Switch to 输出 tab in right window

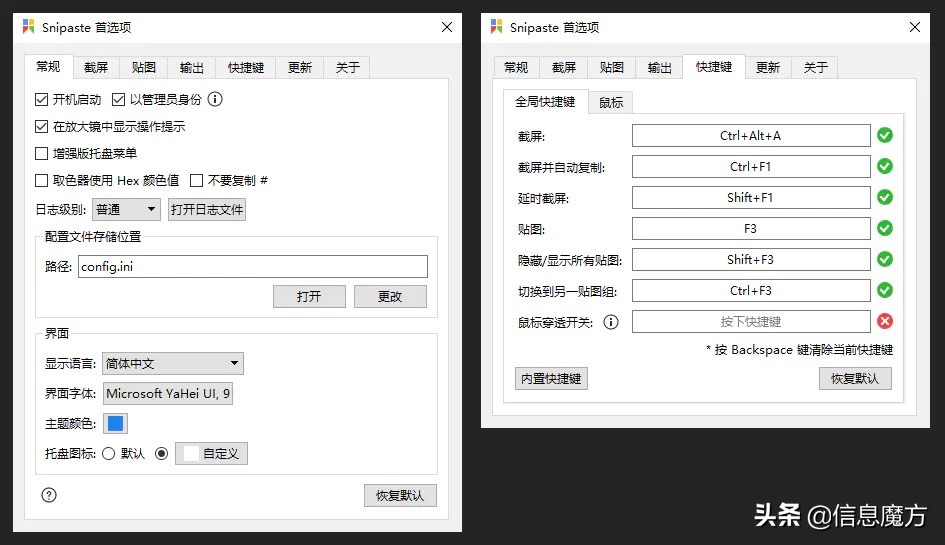(x=659, y=68)
